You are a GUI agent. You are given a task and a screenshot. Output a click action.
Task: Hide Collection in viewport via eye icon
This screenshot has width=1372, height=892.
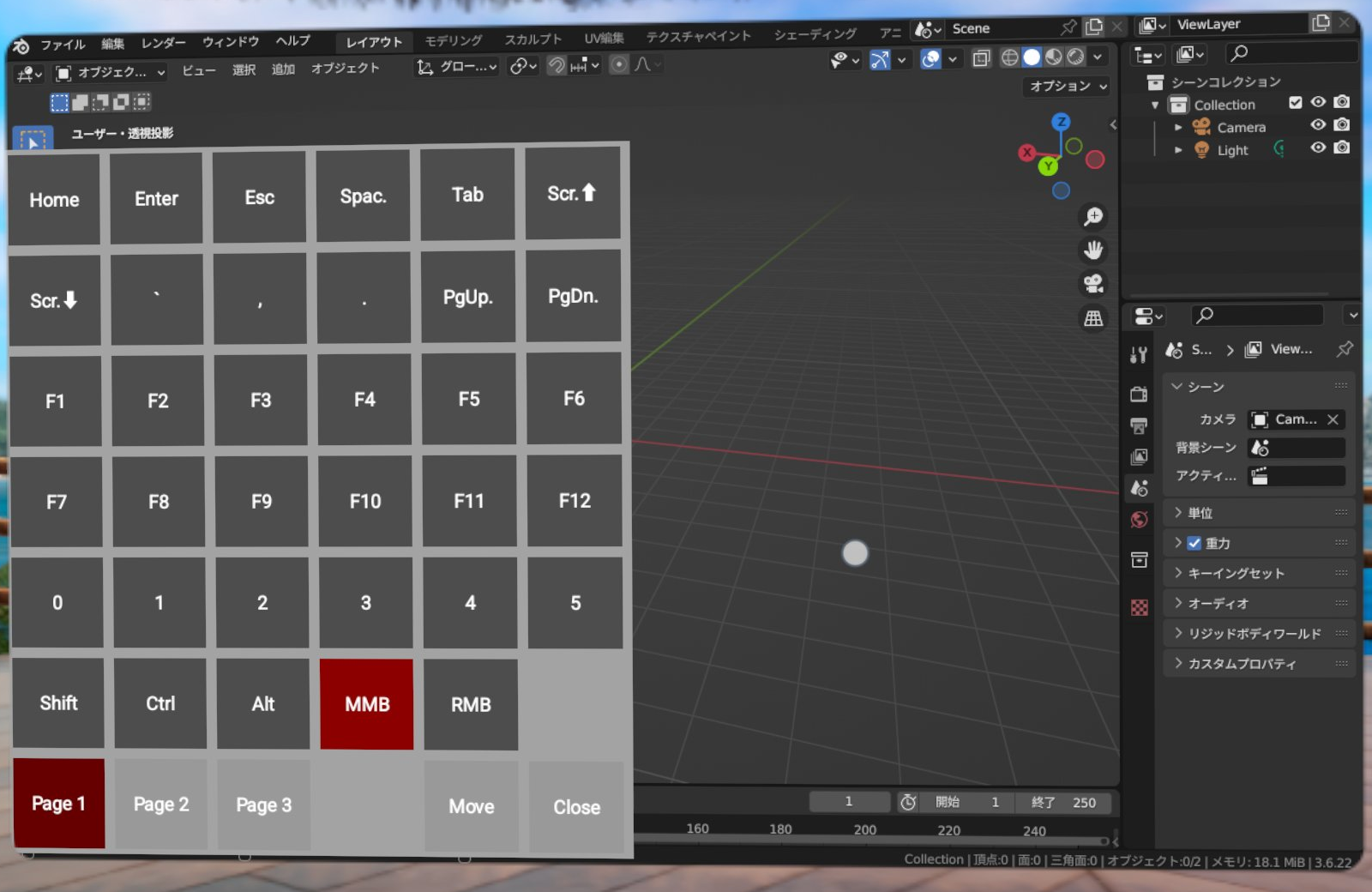pyautogui.click(x=1319, y=102)
